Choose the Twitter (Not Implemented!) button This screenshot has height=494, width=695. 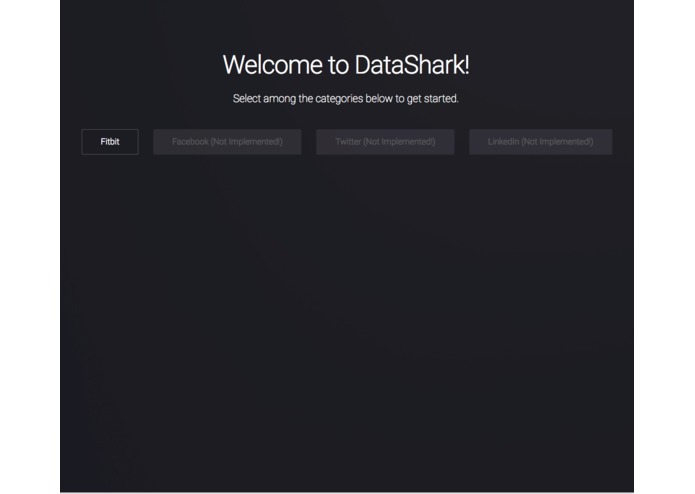click(x=385, y=142)
